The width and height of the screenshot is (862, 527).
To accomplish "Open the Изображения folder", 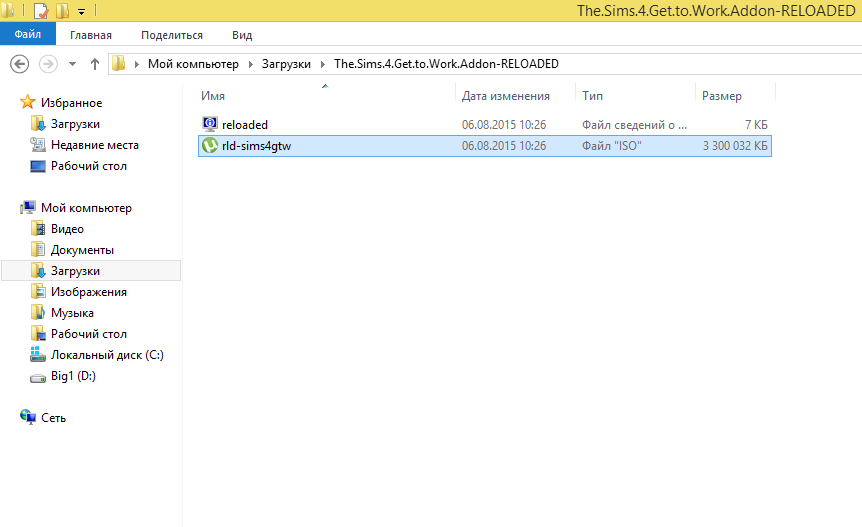I will coord(89,291).
